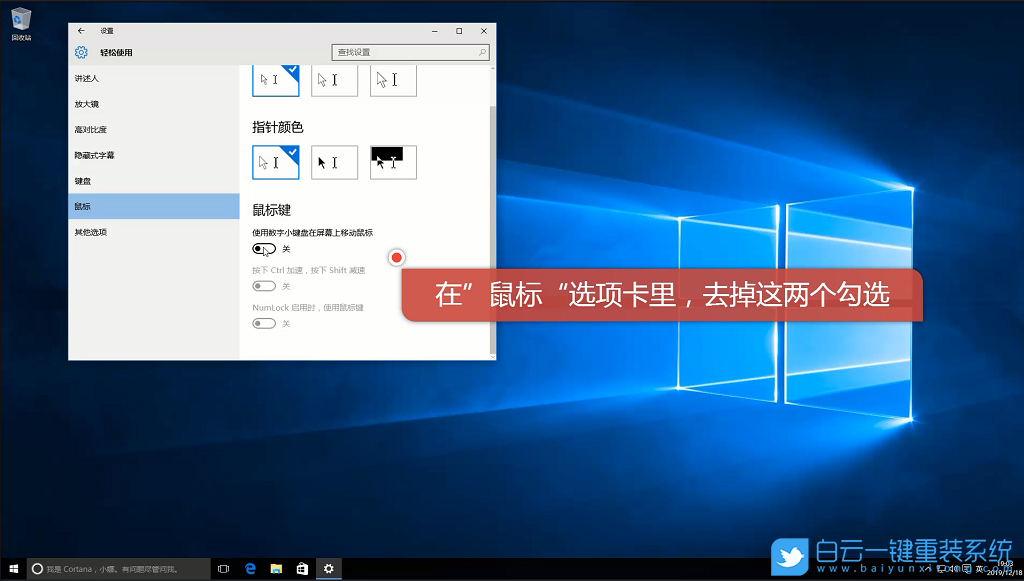Select the black pointer color option

(334, 162)
